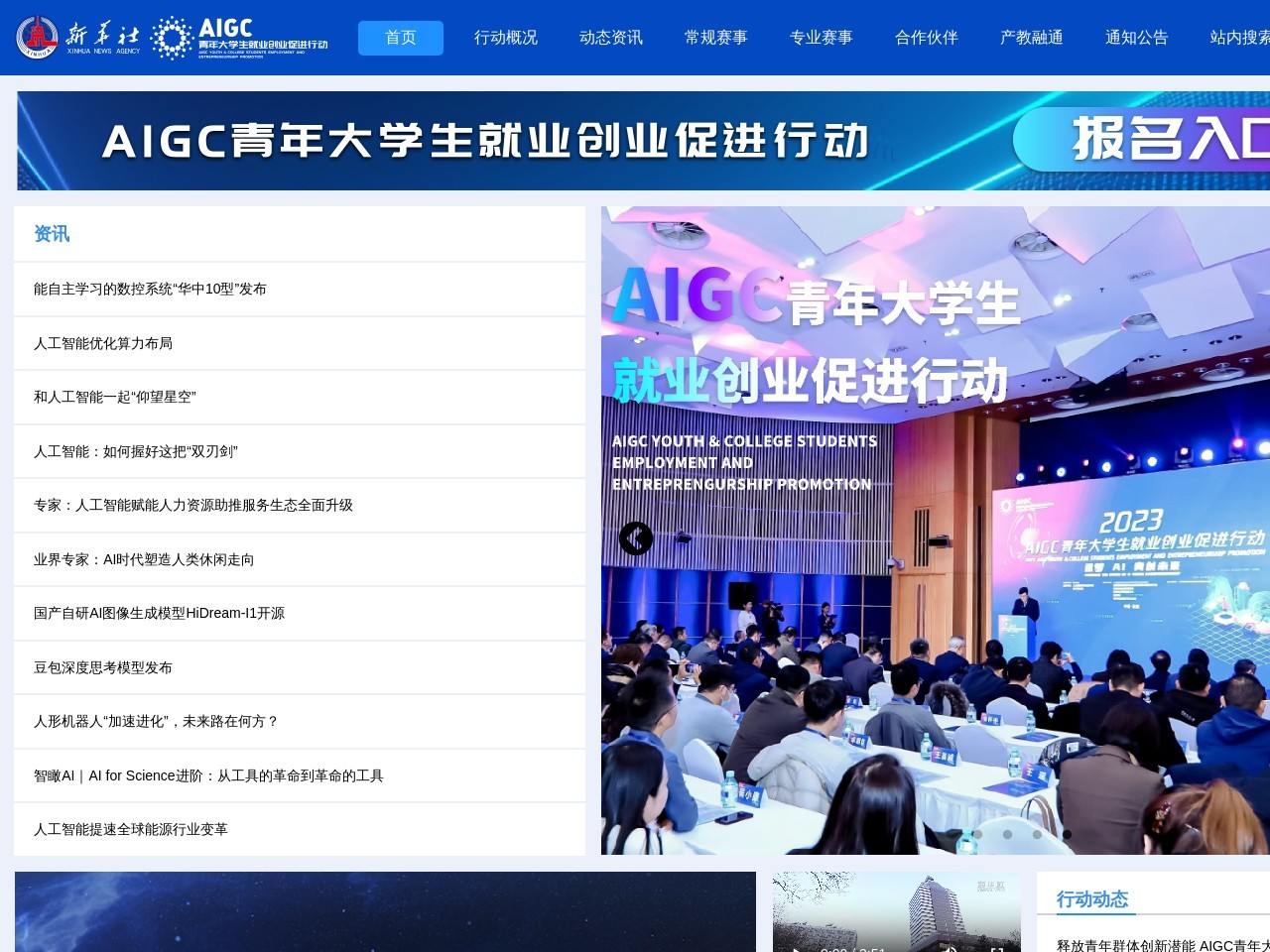Enter fullscreen mode on the video player
Screen dimensions: 1270x952
pos(998,948)
